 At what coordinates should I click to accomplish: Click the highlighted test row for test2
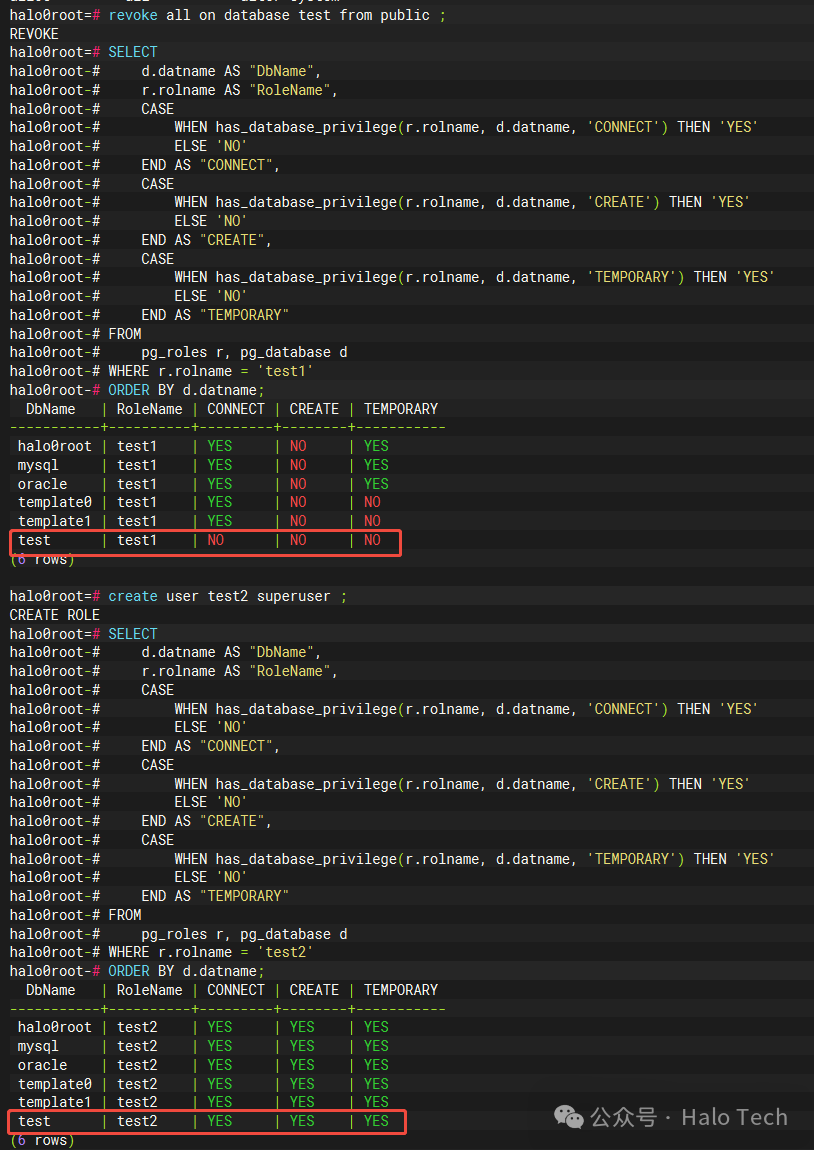tap(207, 1121)
